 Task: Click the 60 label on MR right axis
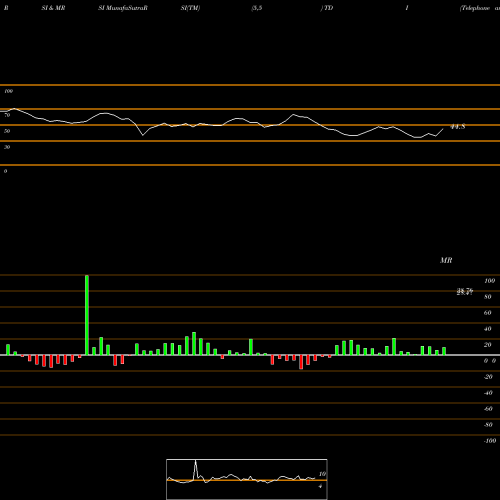coord(488,313)
